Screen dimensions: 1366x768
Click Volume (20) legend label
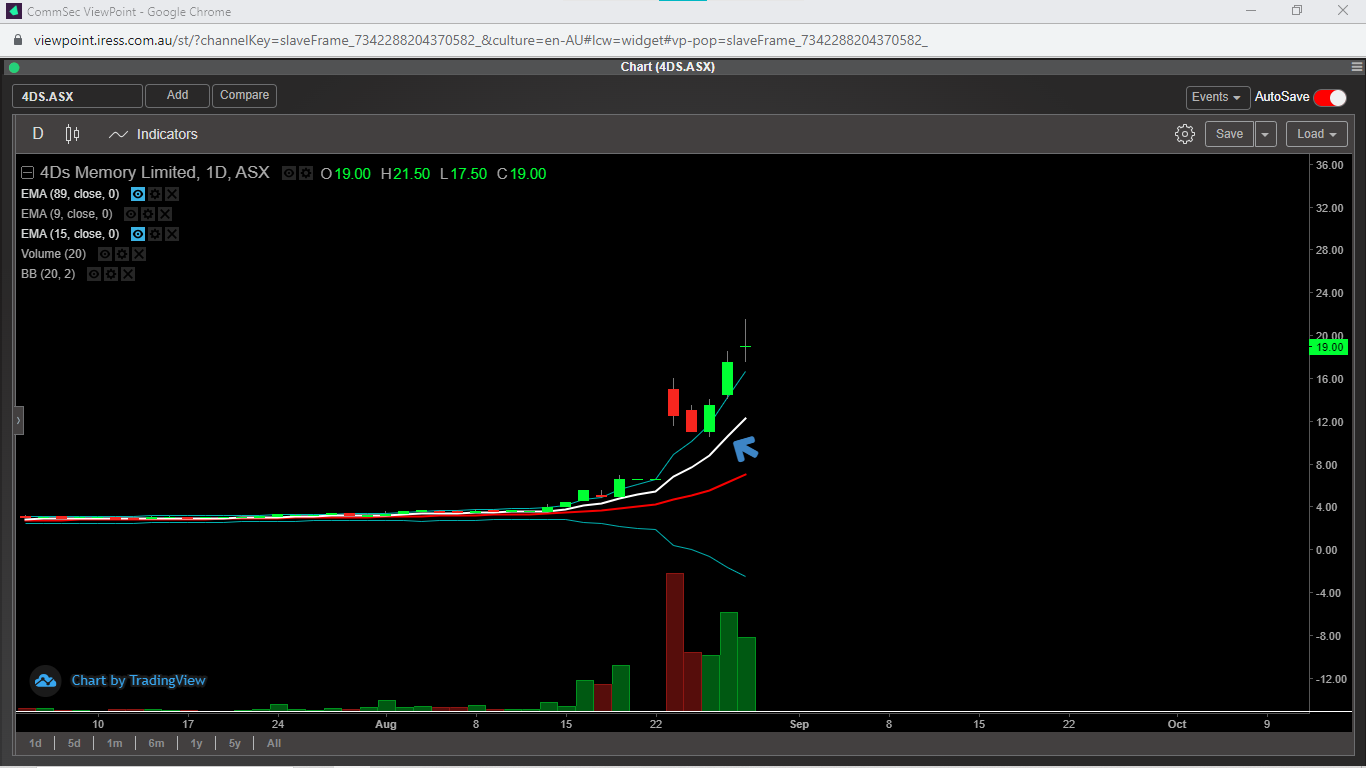pyautogui.click(x=54, y=254)
